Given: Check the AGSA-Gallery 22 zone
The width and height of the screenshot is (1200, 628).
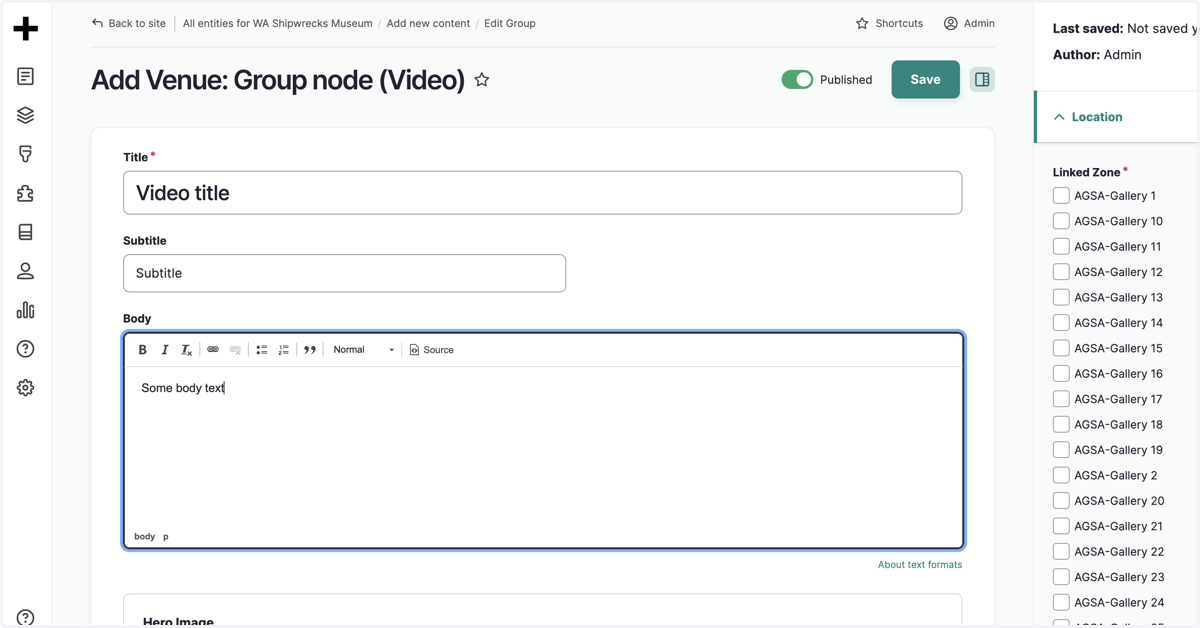Looking at the screenshot, I should point(1061,552).
